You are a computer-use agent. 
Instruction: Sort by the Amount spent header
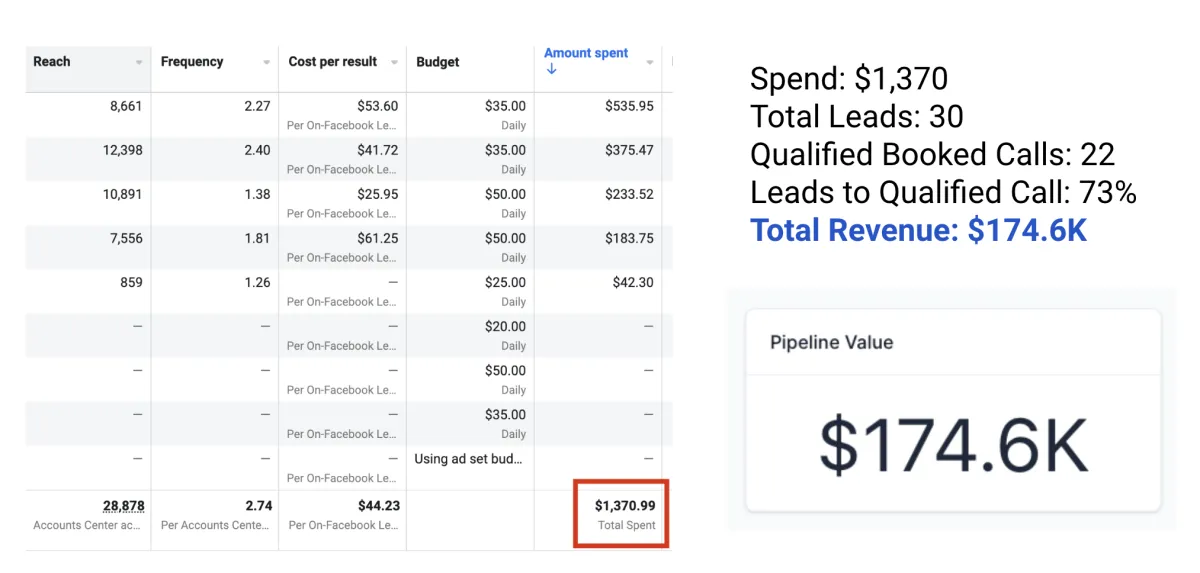(586, 53)
